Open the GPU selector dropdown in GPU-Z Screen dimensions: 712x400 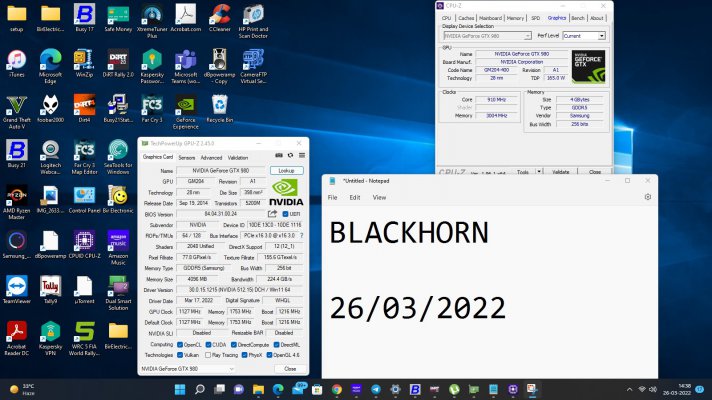tap(188, 369)
